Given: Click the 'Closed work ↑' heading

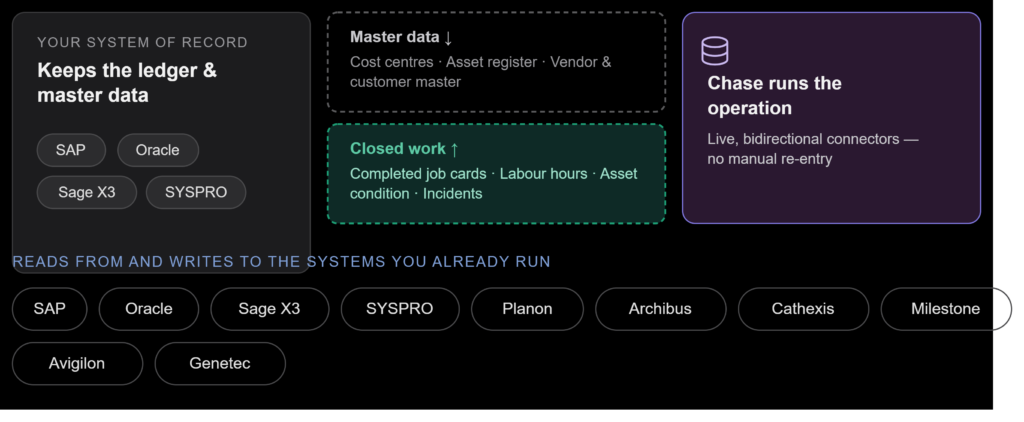Looking at the screenshot, I should pyautogui.click(x=404, y=148).
